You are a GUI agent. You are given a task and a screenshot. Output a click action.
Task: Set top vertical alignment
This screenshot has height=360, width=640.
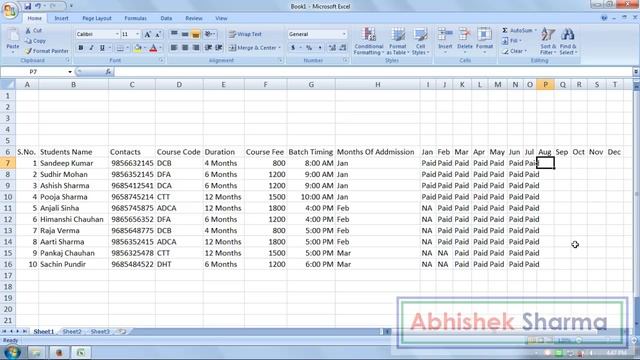pos(174,34)
